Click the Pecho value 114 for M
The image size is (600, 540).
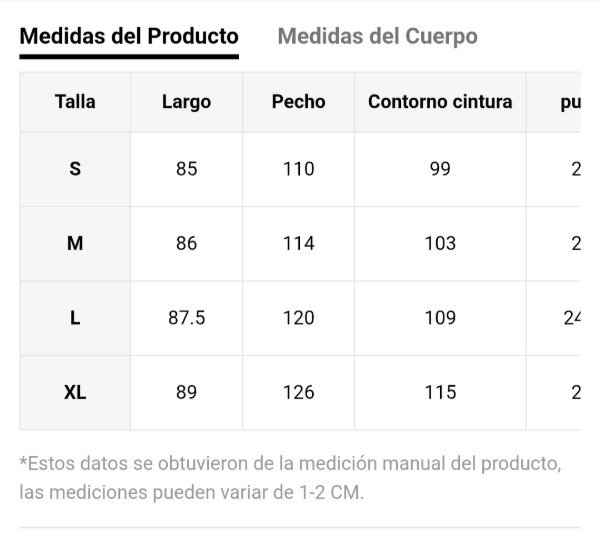tap(298, 243)
